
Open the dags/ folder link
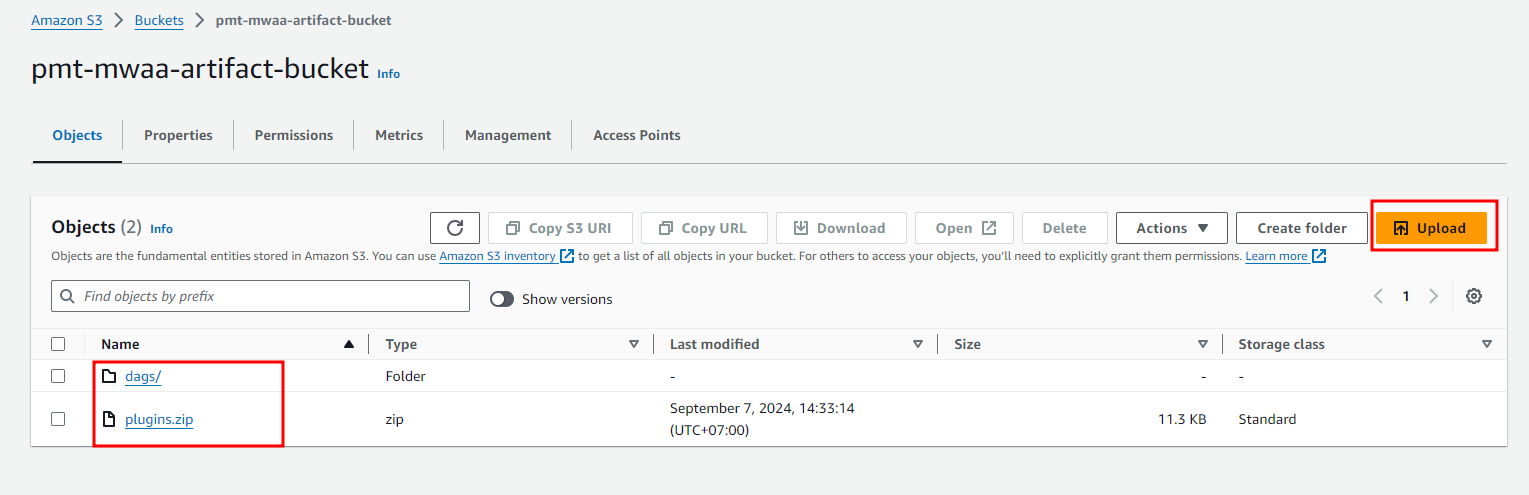143,377
